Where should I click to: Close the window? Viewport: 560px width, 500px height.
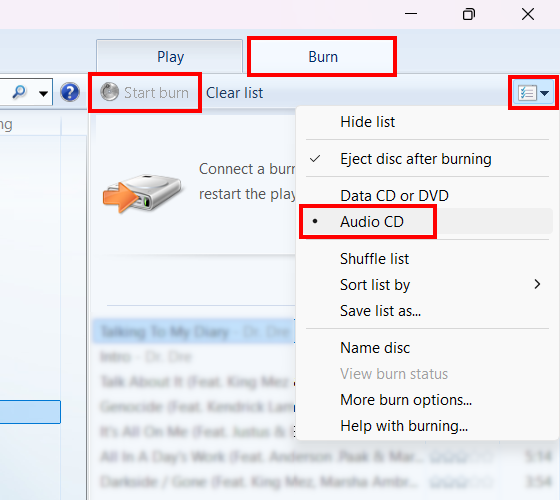click(x=528, y=14)
